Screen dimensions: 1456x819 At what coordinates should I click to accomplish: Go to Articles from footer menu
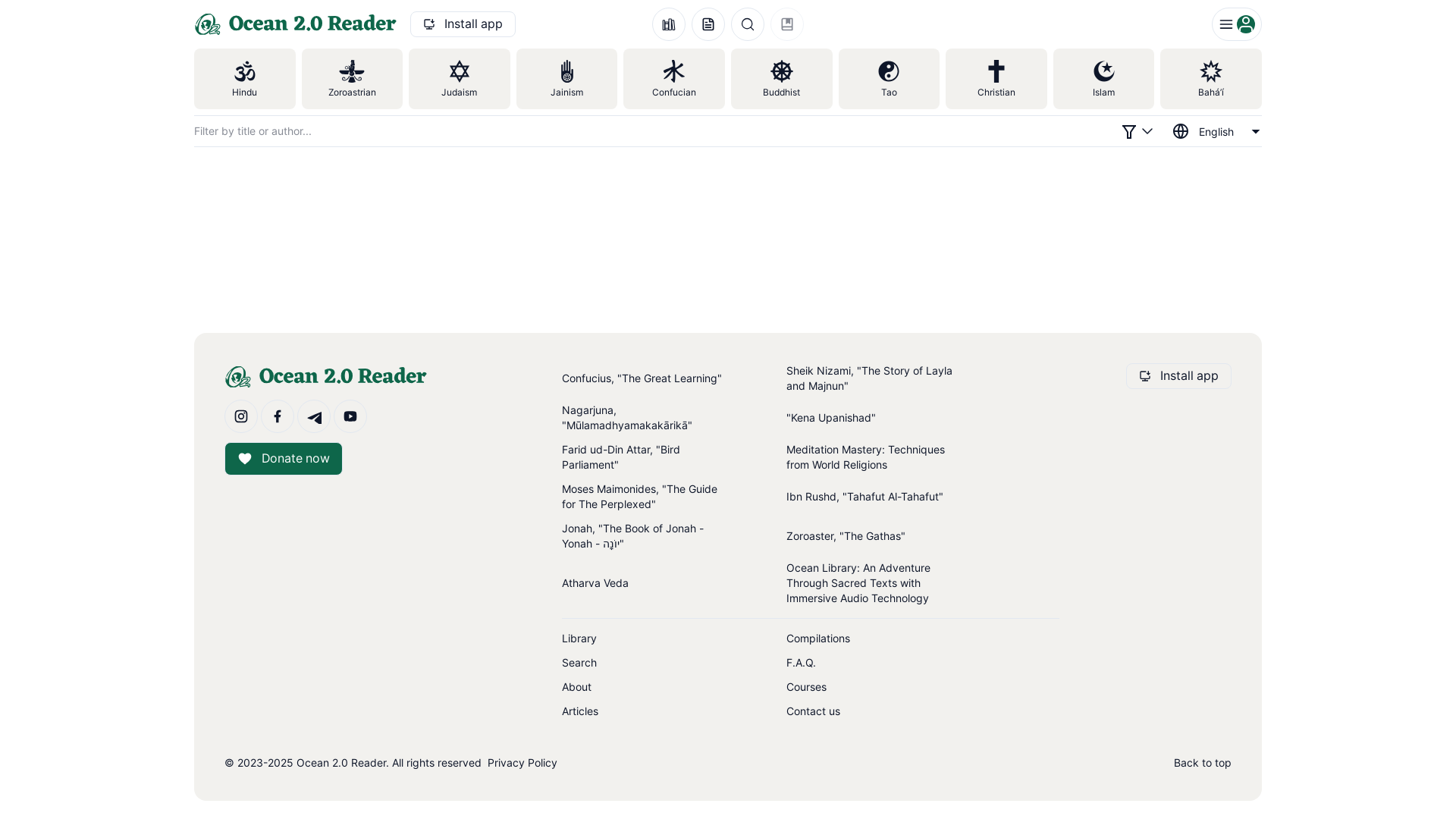580,711
